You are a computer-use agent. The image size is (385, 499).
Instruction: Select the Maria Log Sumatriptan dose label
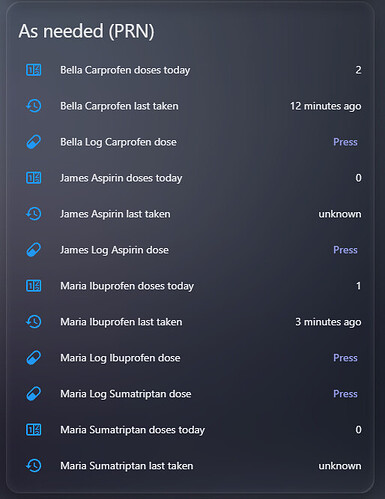(x=126, y=394)
